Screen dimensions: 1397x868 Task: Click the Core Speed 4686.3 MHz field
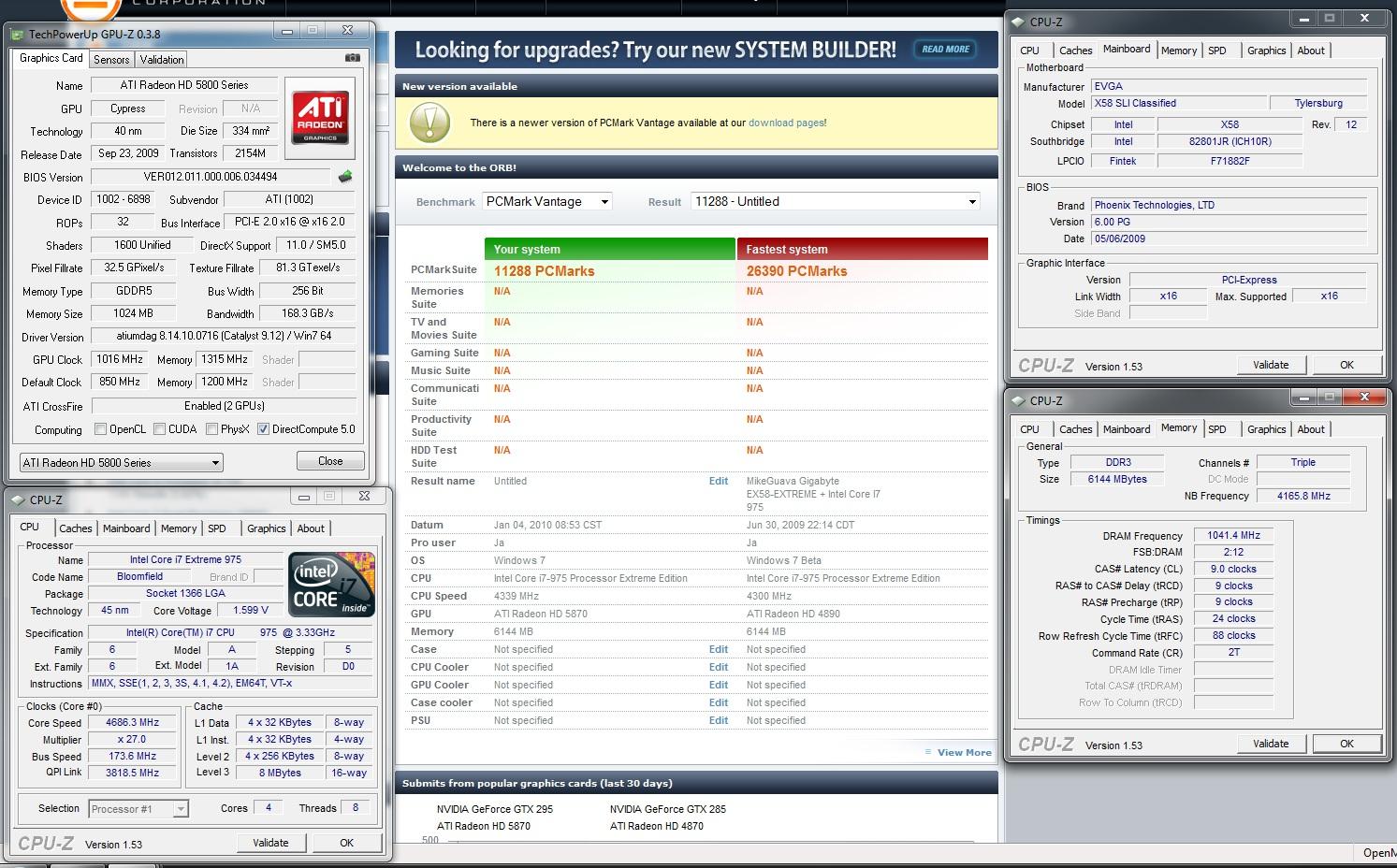133,723
